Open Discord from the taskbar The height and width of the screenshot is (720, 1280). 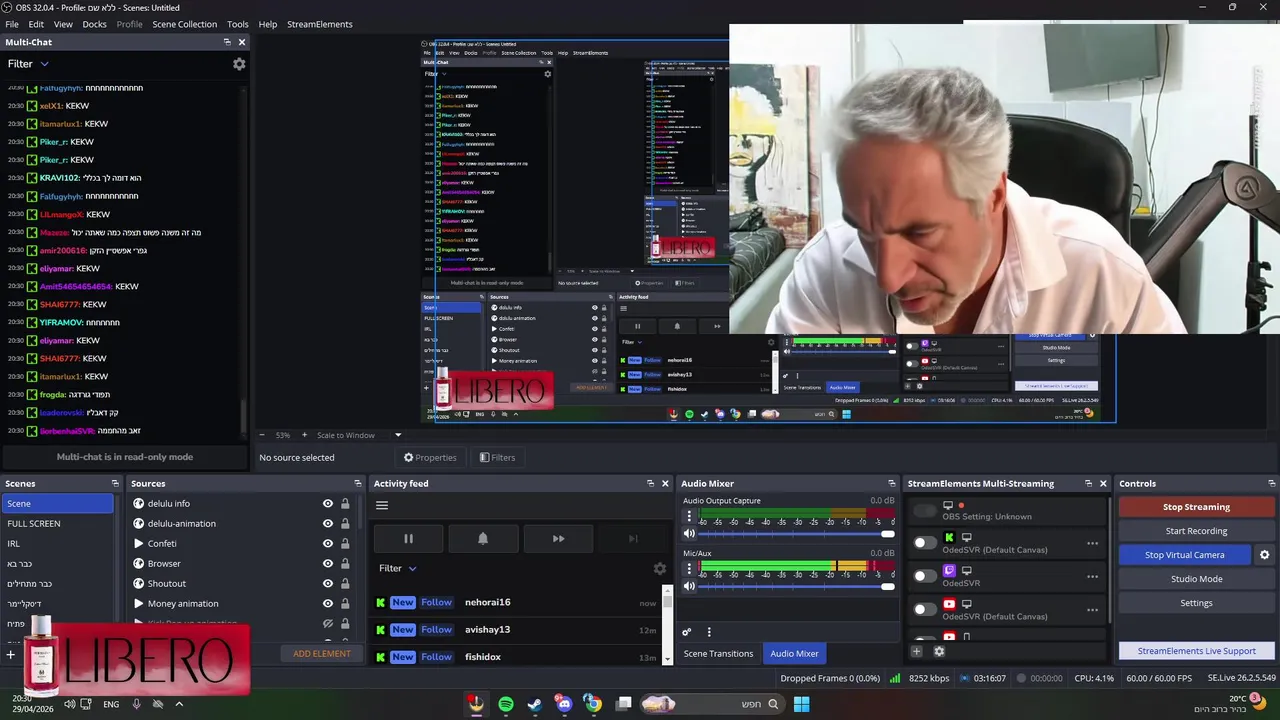coord(564,704)
